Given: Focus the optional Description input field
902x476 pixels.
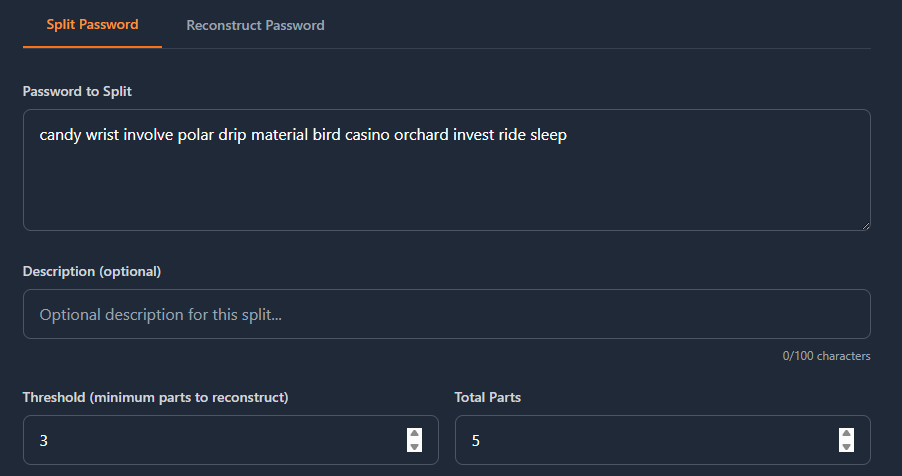Looking at the screenshot, I should tap(446, 314).
